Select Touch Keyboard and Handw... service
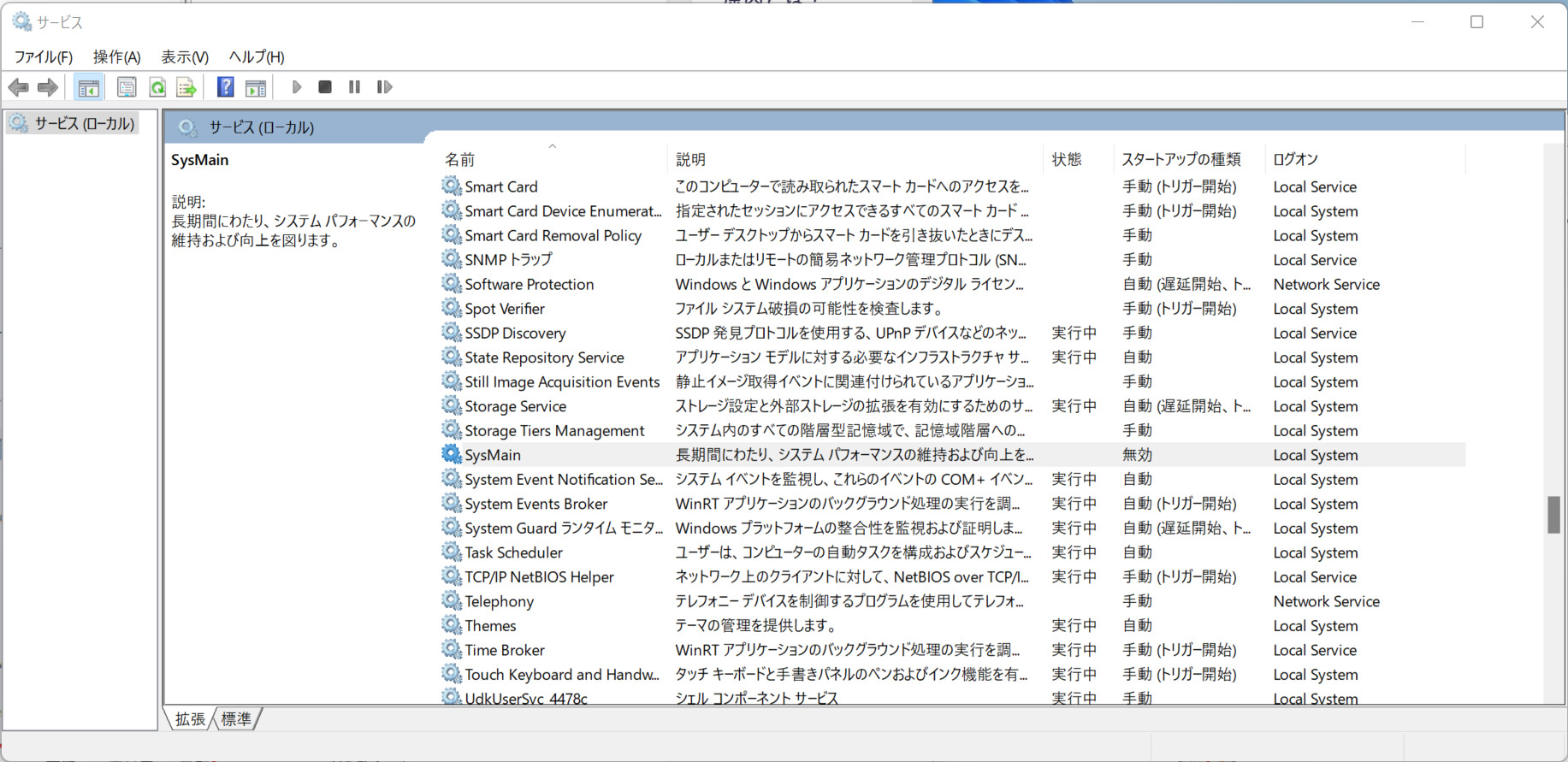 (562, 674)
